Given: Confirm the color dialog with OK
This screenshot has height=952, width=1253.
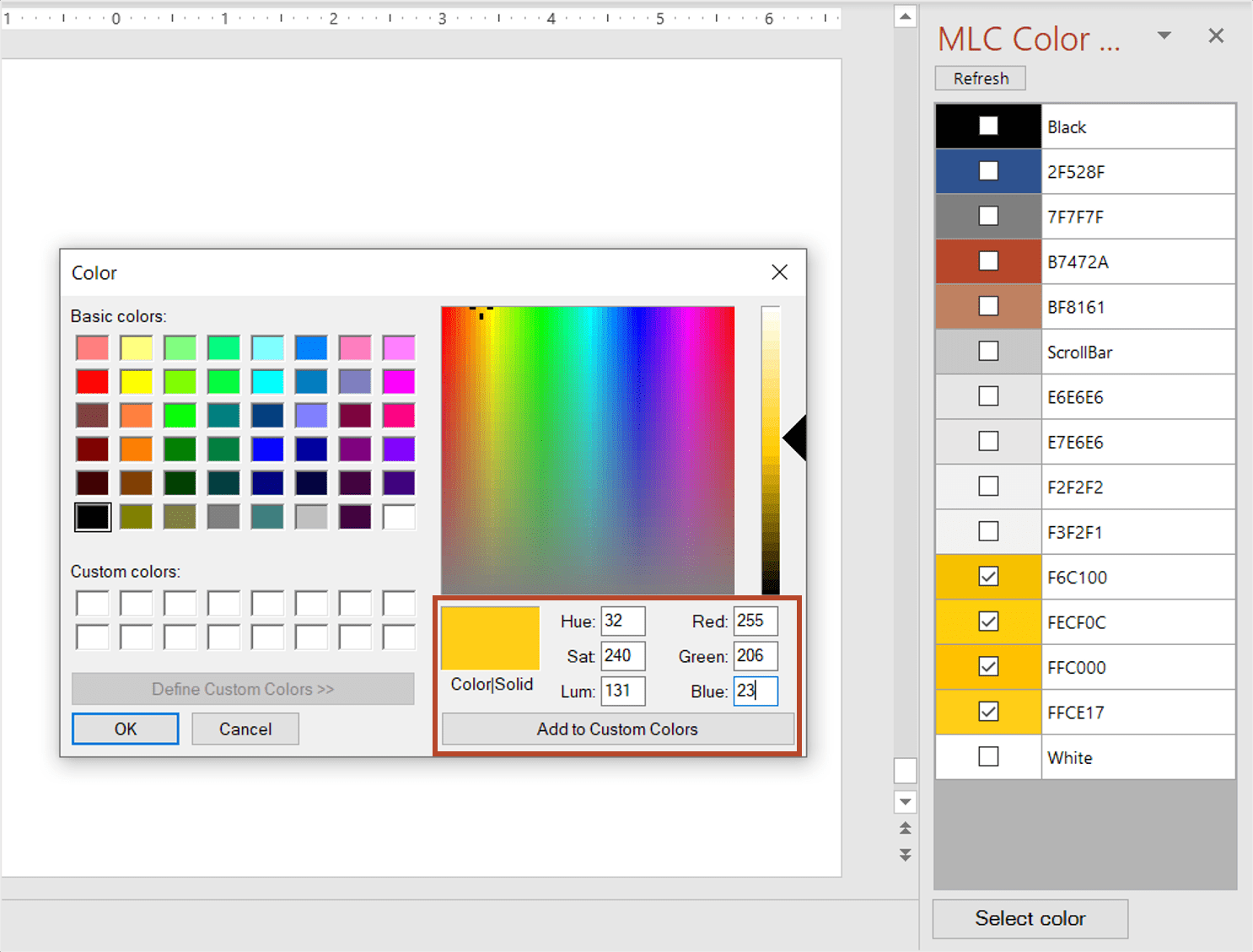Looking at the screenshot, I should coord(126,729).
